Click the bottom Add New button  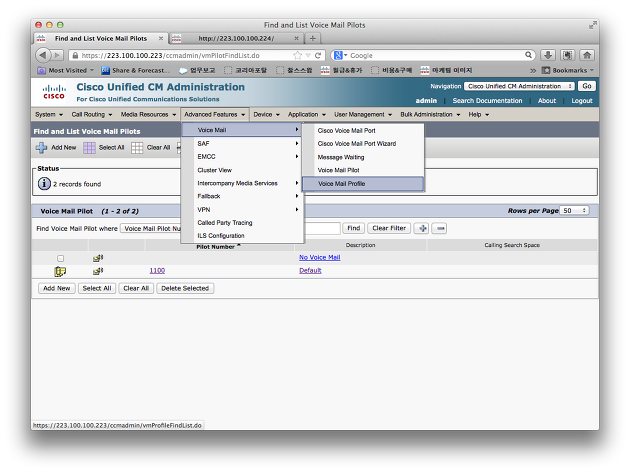(57, 288)
